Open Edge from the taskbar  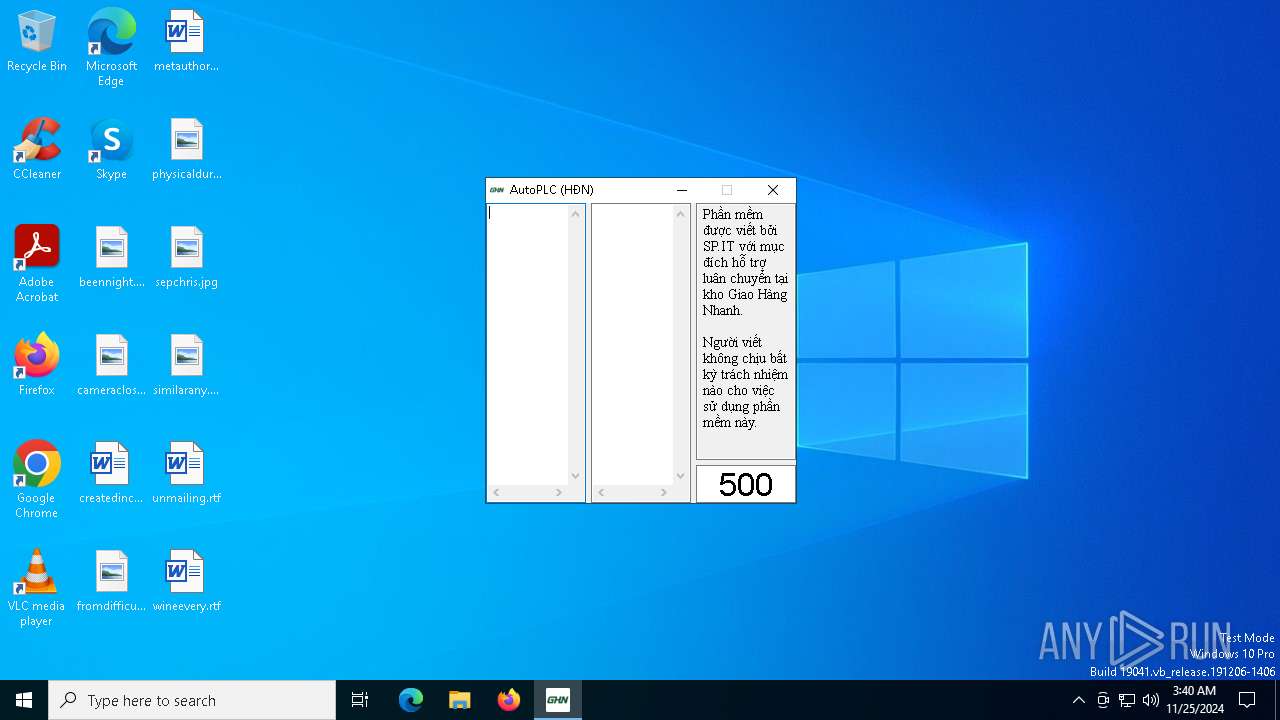pos(411,700)
